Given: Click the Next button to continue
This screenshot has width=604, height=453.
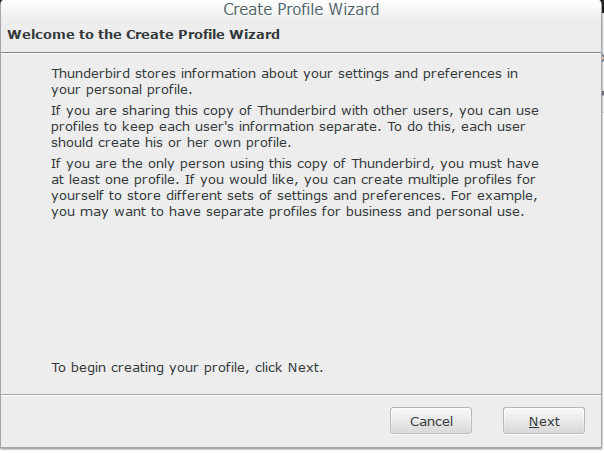Looking at the screenshot, I should pos(544,421).
